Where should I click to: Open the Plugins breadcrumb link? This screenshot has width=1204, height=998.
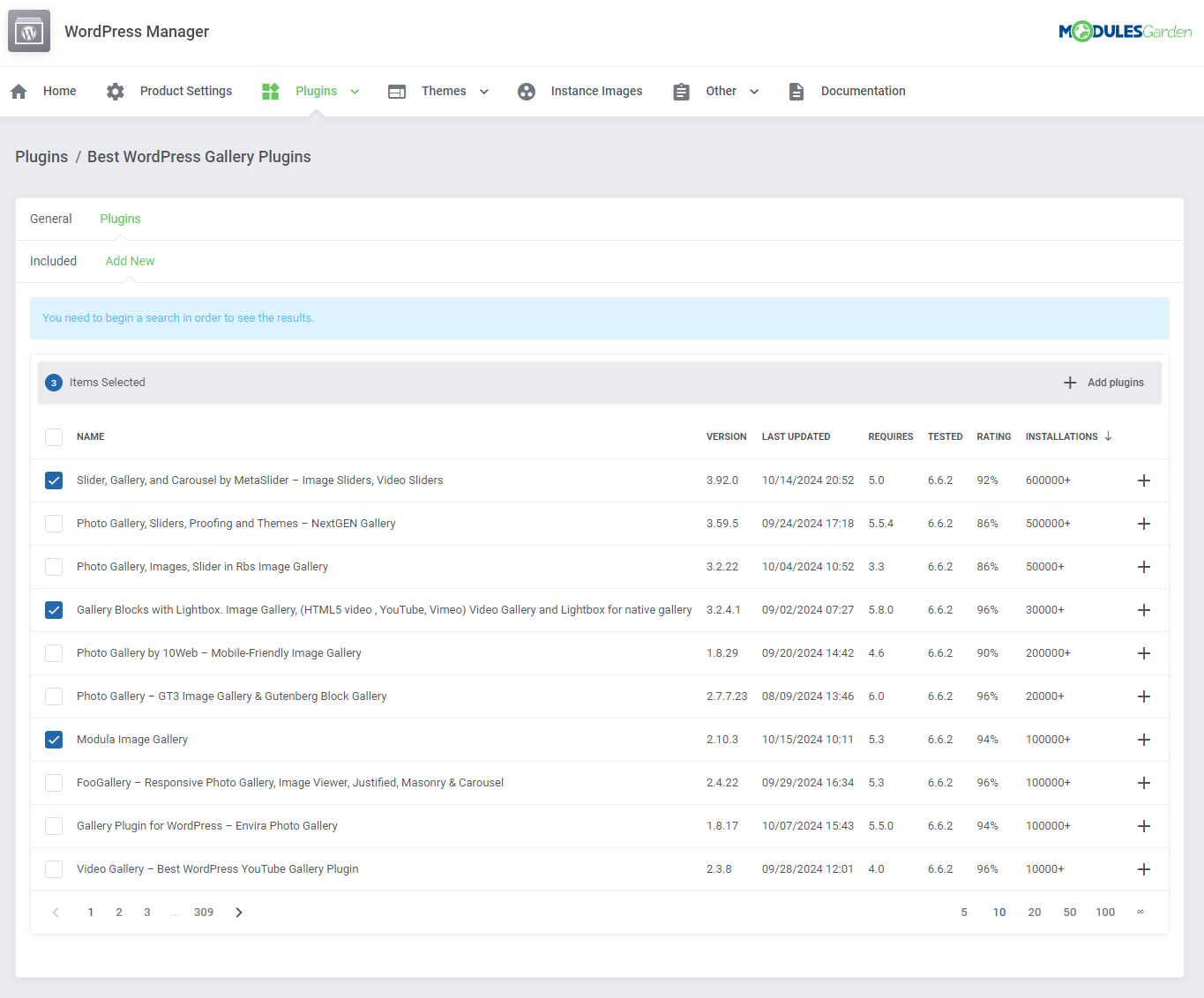tap(41, 156)
